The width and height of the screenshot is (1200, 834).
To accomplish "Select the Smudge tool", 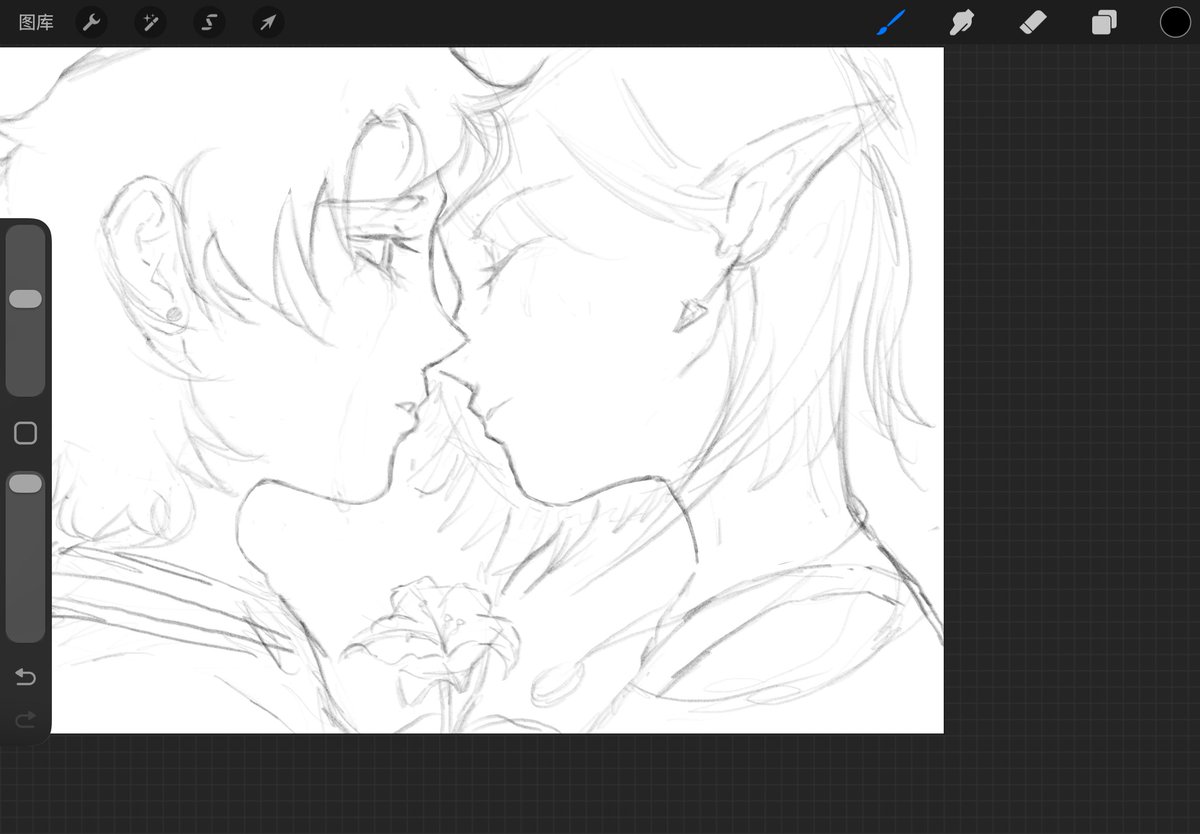I will (x=962, y=22).
